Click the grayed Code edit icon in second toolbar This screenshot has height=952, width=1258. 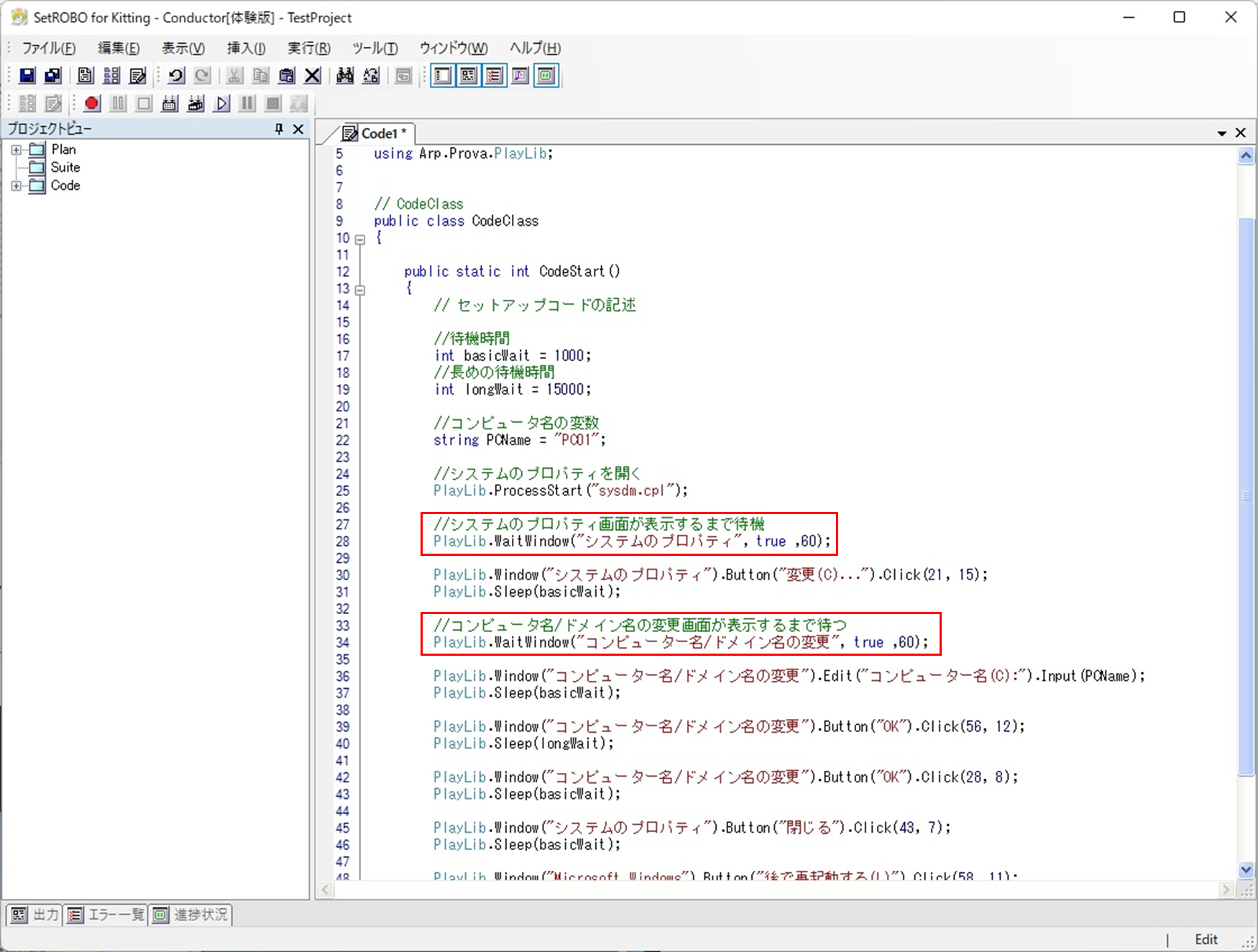click(x=53, y=104)
